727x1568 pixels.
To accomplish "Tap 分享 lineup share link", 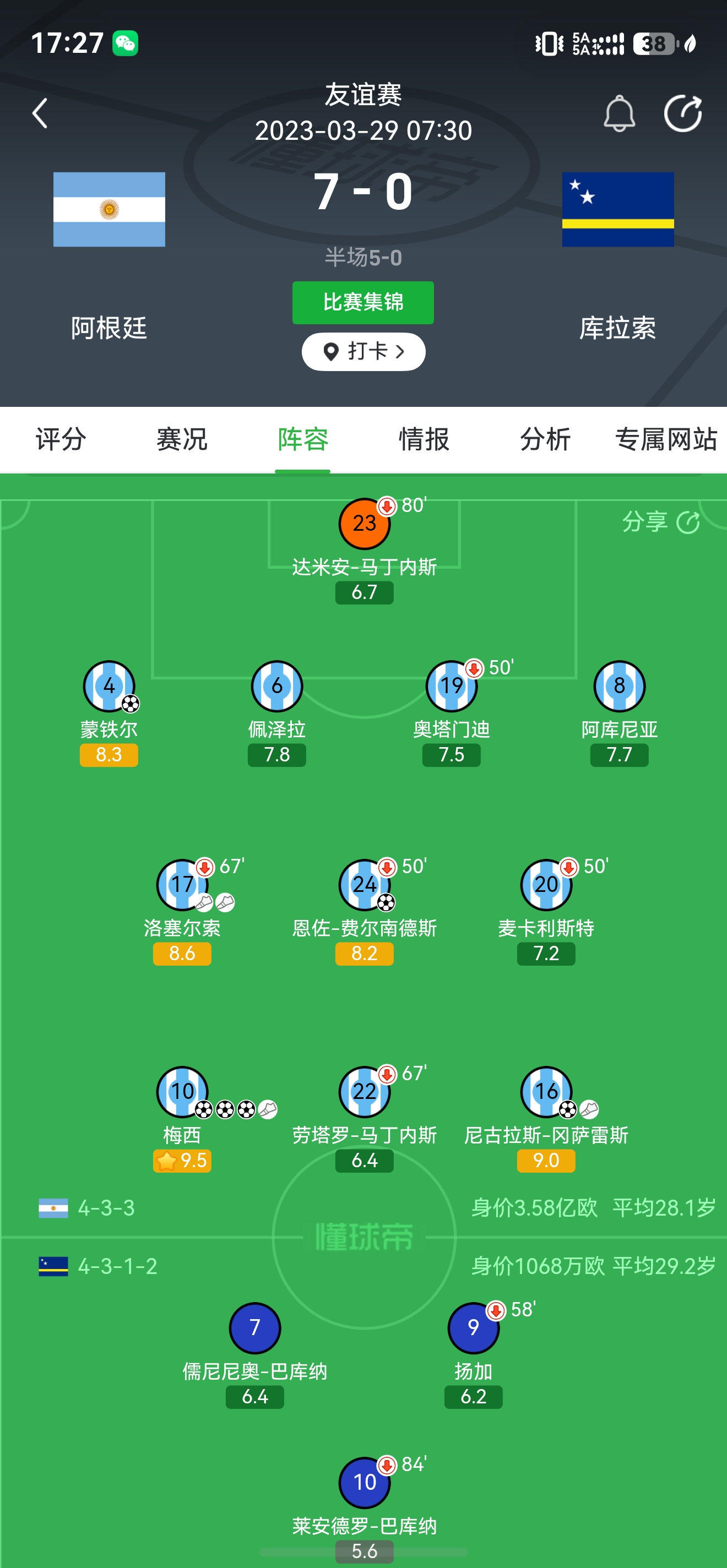I will tap(661, 522).
